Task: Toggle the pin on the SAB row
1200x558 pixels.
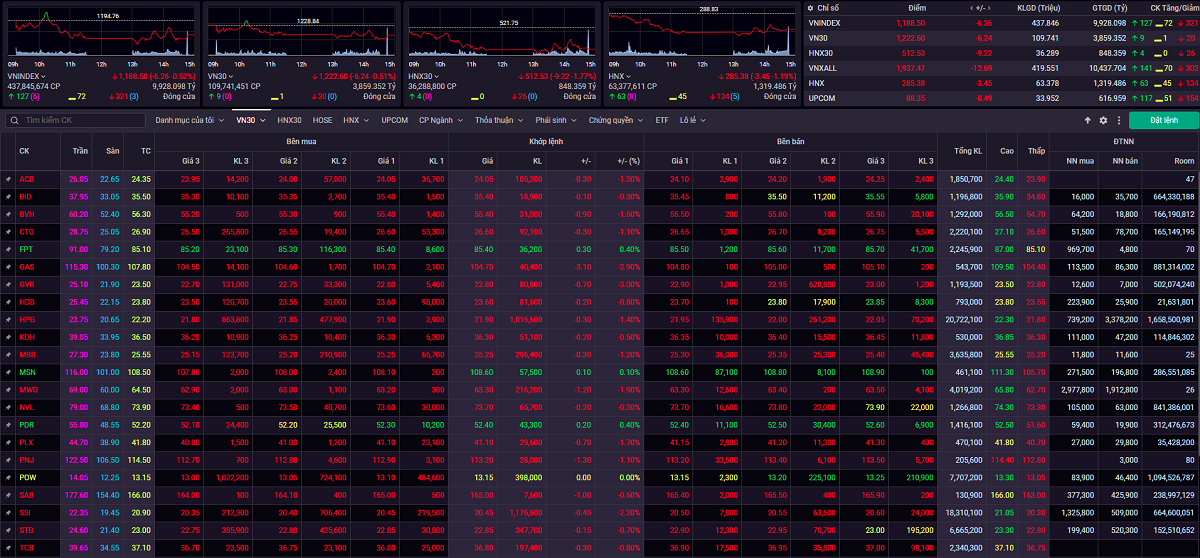Action: (8, 494)
